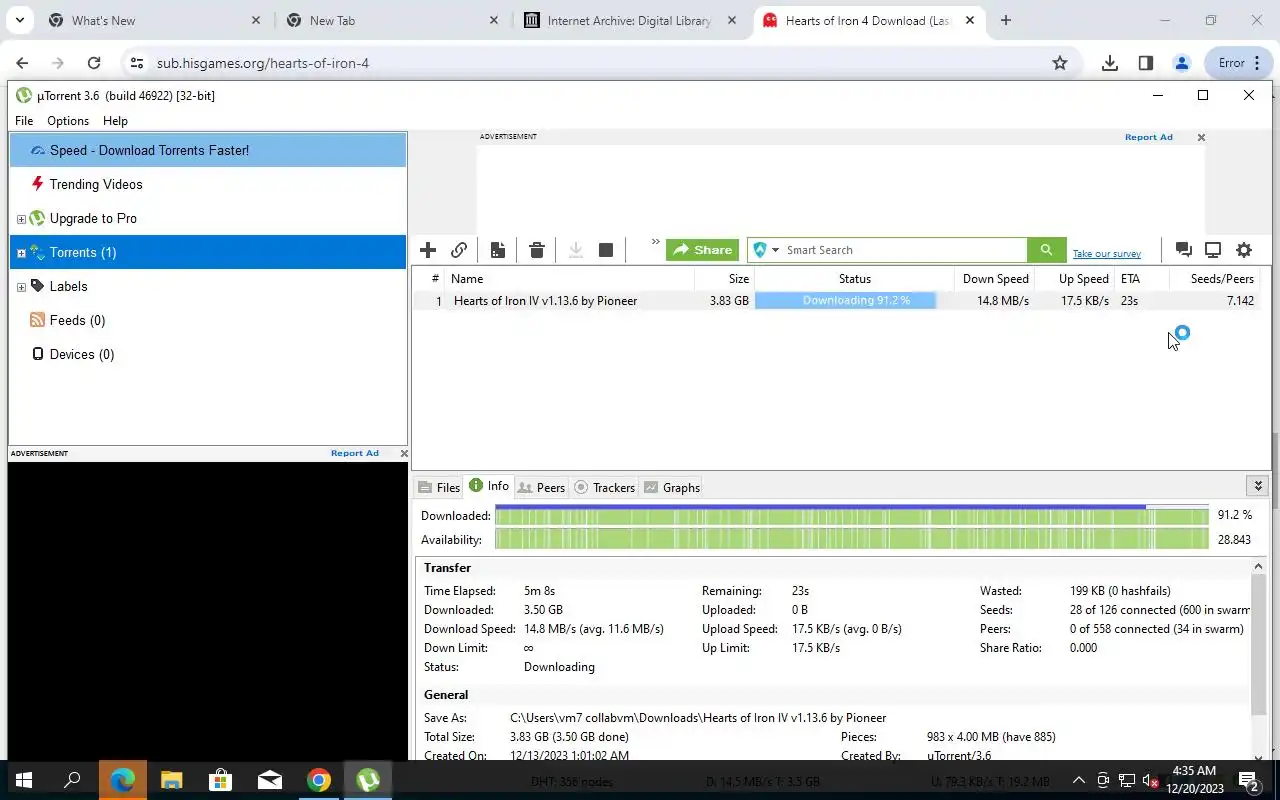The image size is (1280, 800).
Task: Bookmark this page with star icon
Action: click(1060, 63)
